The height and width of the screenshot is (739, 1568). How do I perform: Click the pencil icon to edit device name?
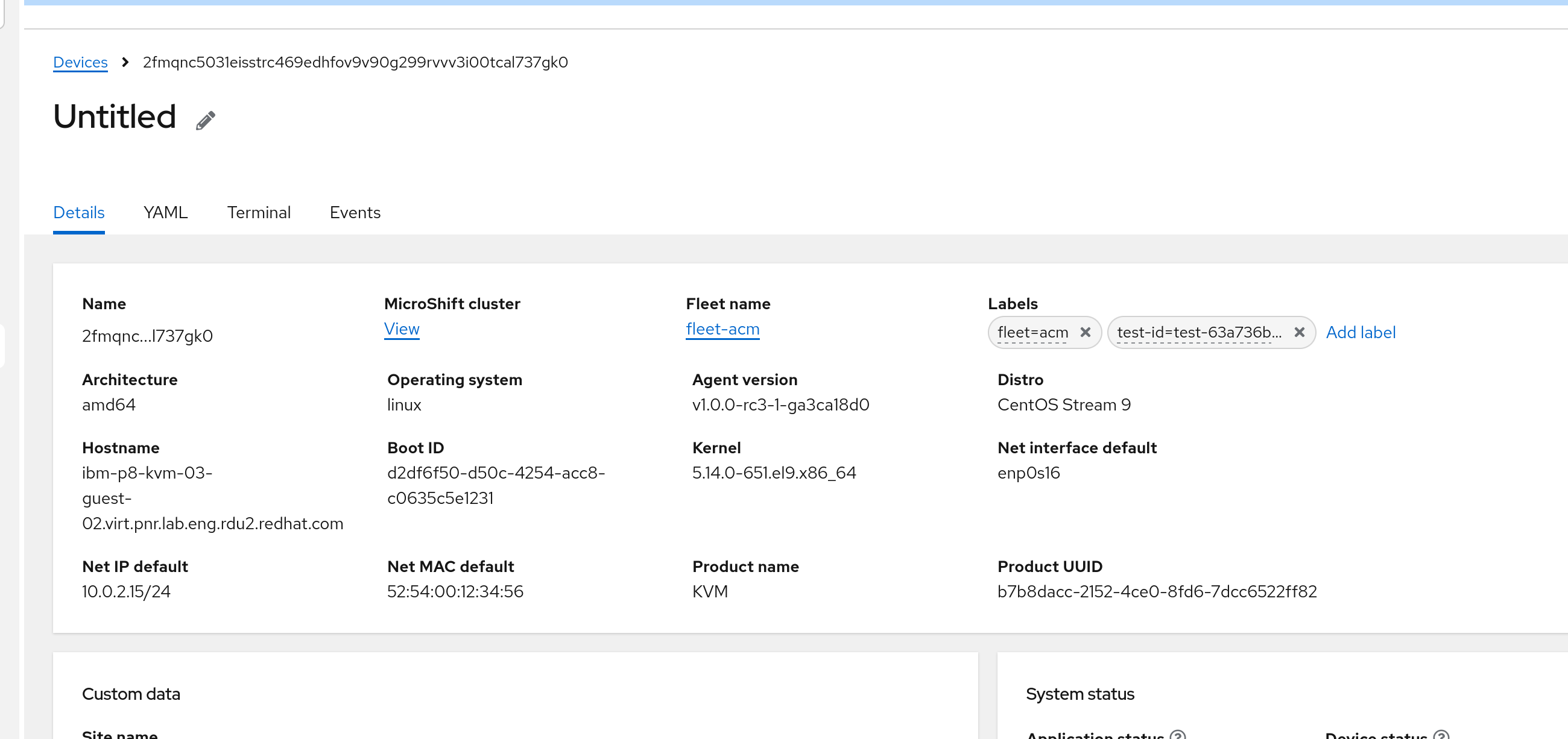pos(205,121)
